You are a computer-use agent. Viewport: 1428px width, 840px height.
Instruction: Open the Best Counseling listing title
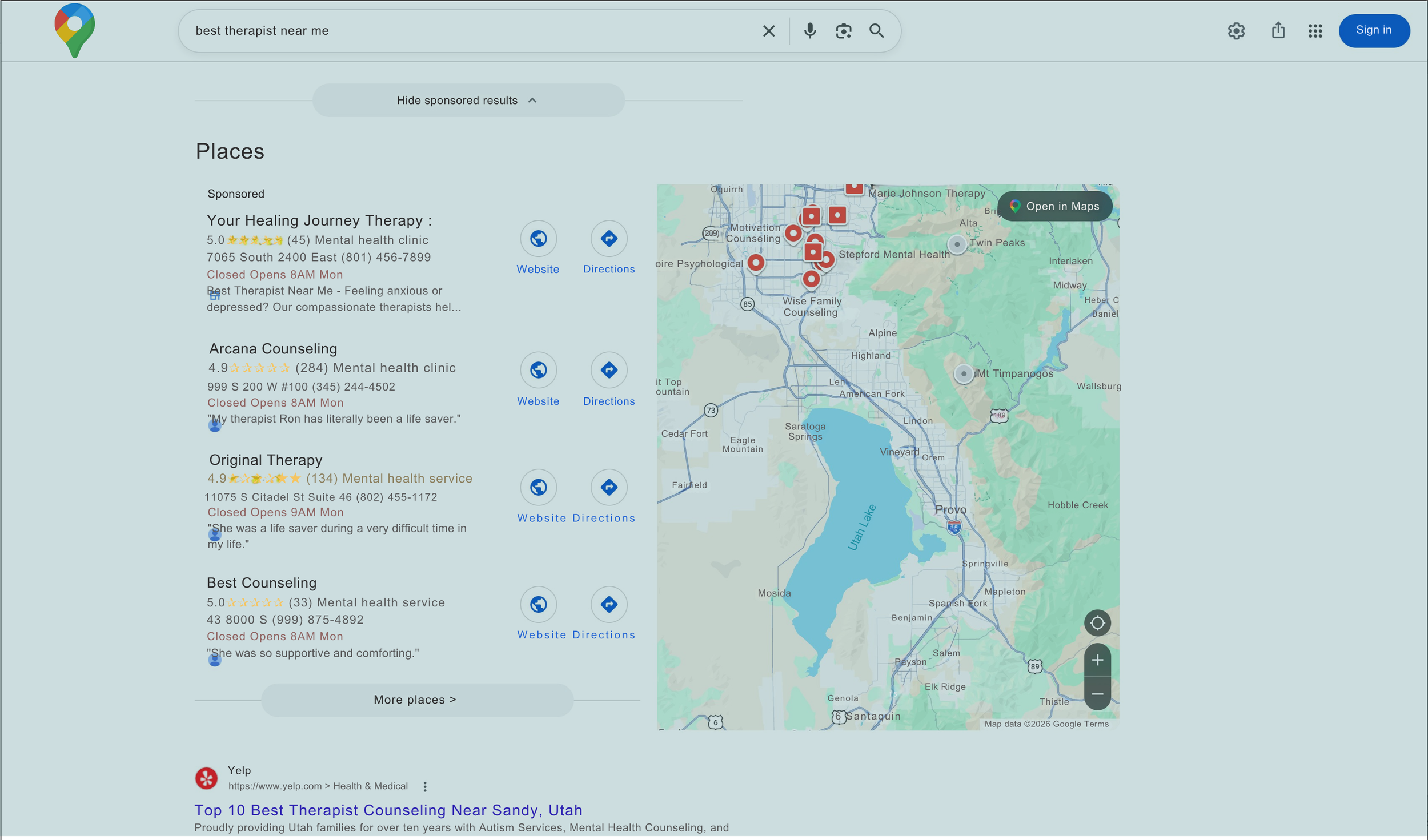262,582
